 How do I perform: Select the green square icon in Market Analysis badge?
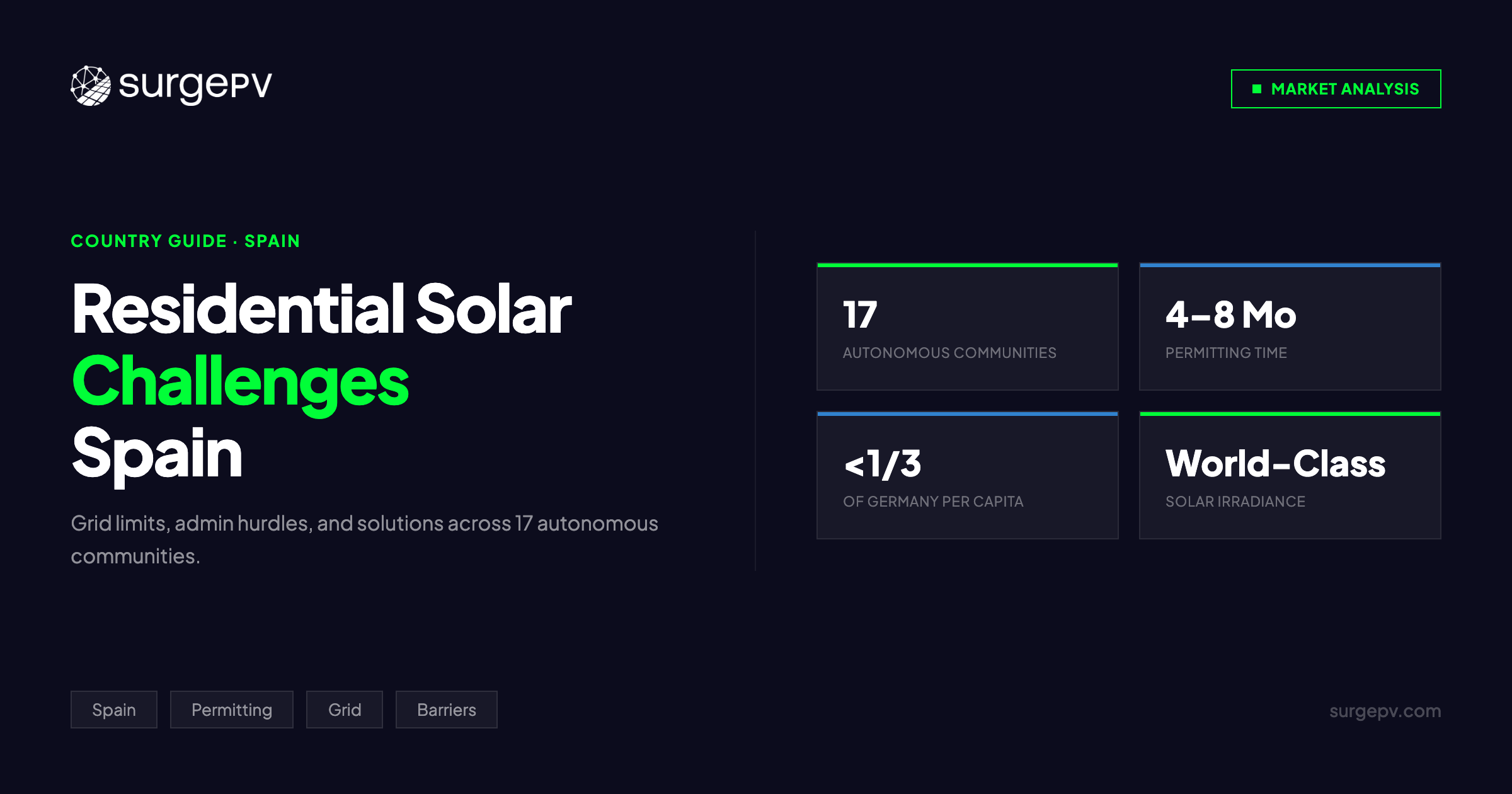(x=1256, y=89)
